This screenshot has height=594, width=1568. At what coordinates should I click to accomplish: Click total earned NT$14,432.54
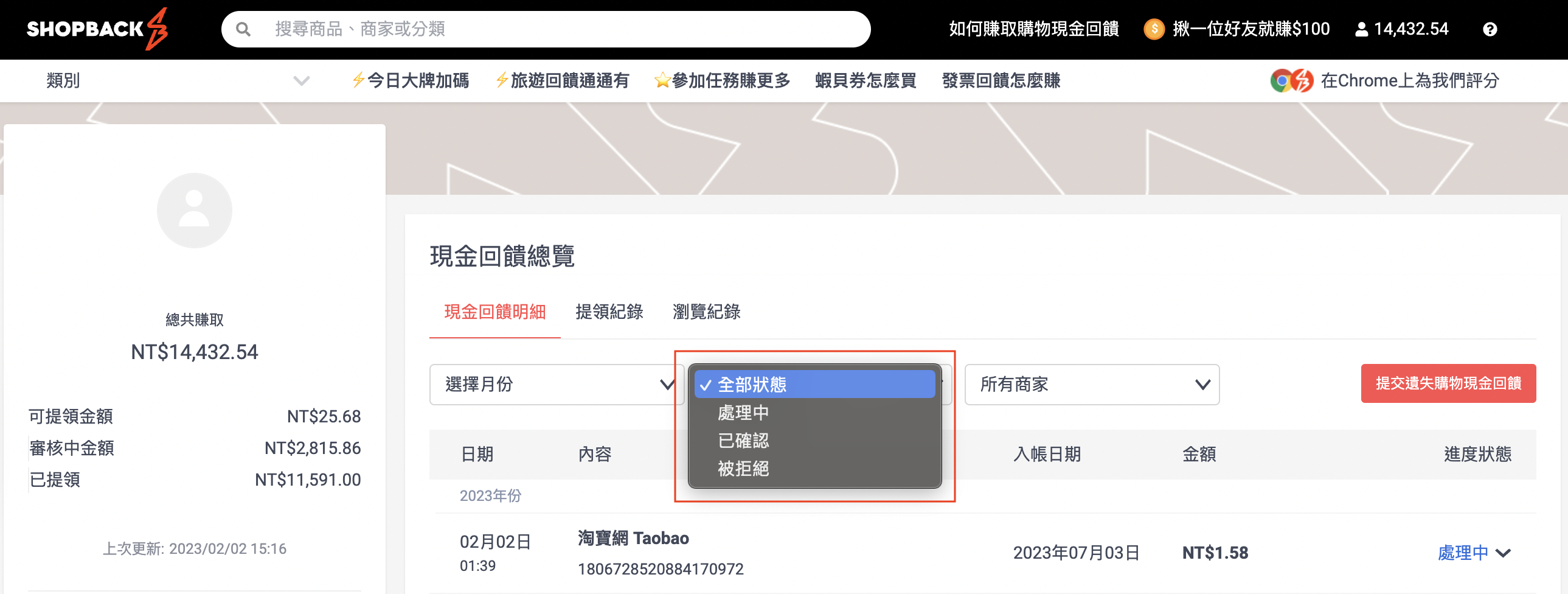click(x=195, y=352)
